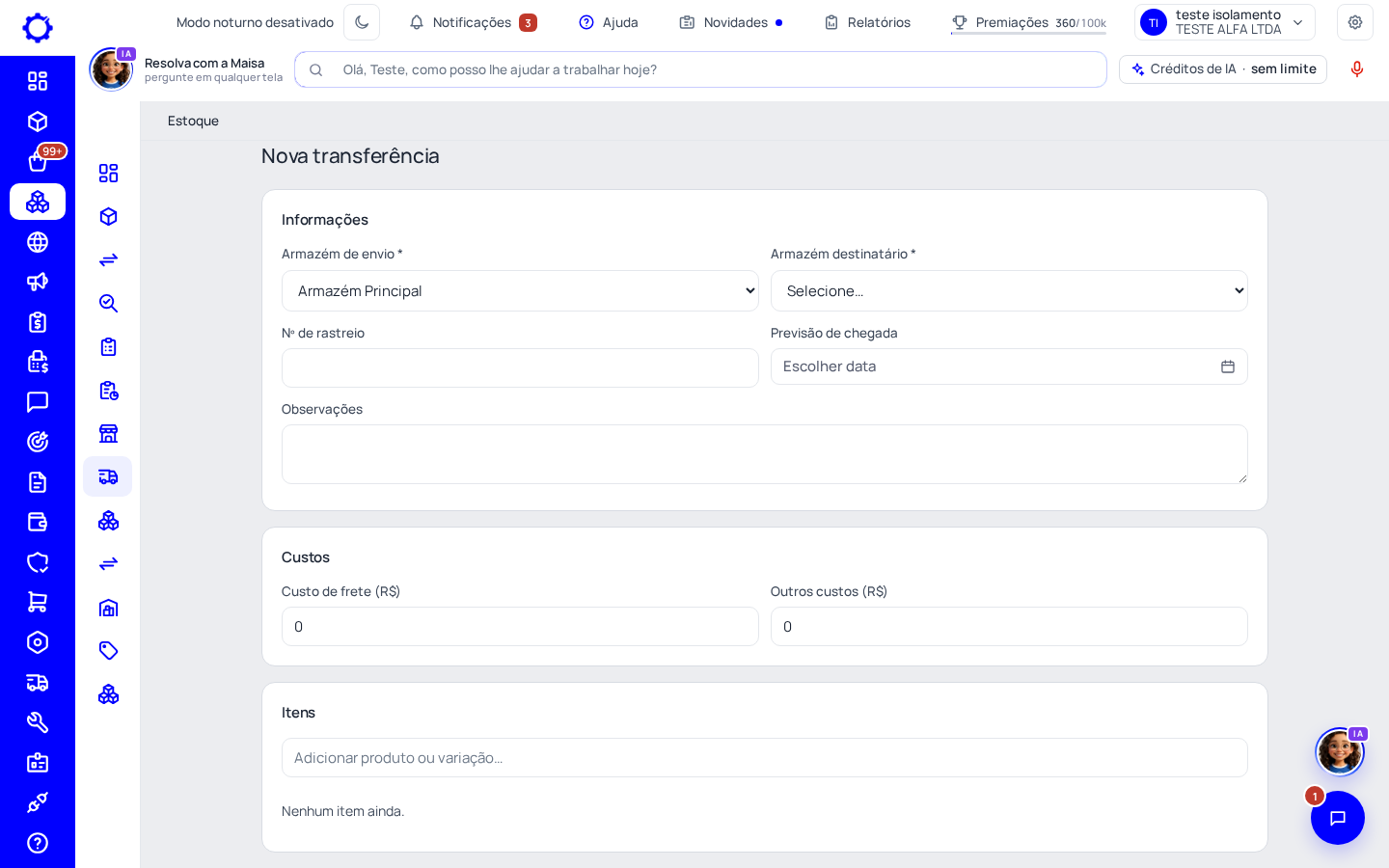1389x868 pixels.
Task: Open settings gear icon top right
Action: [x=1355, y=22]
